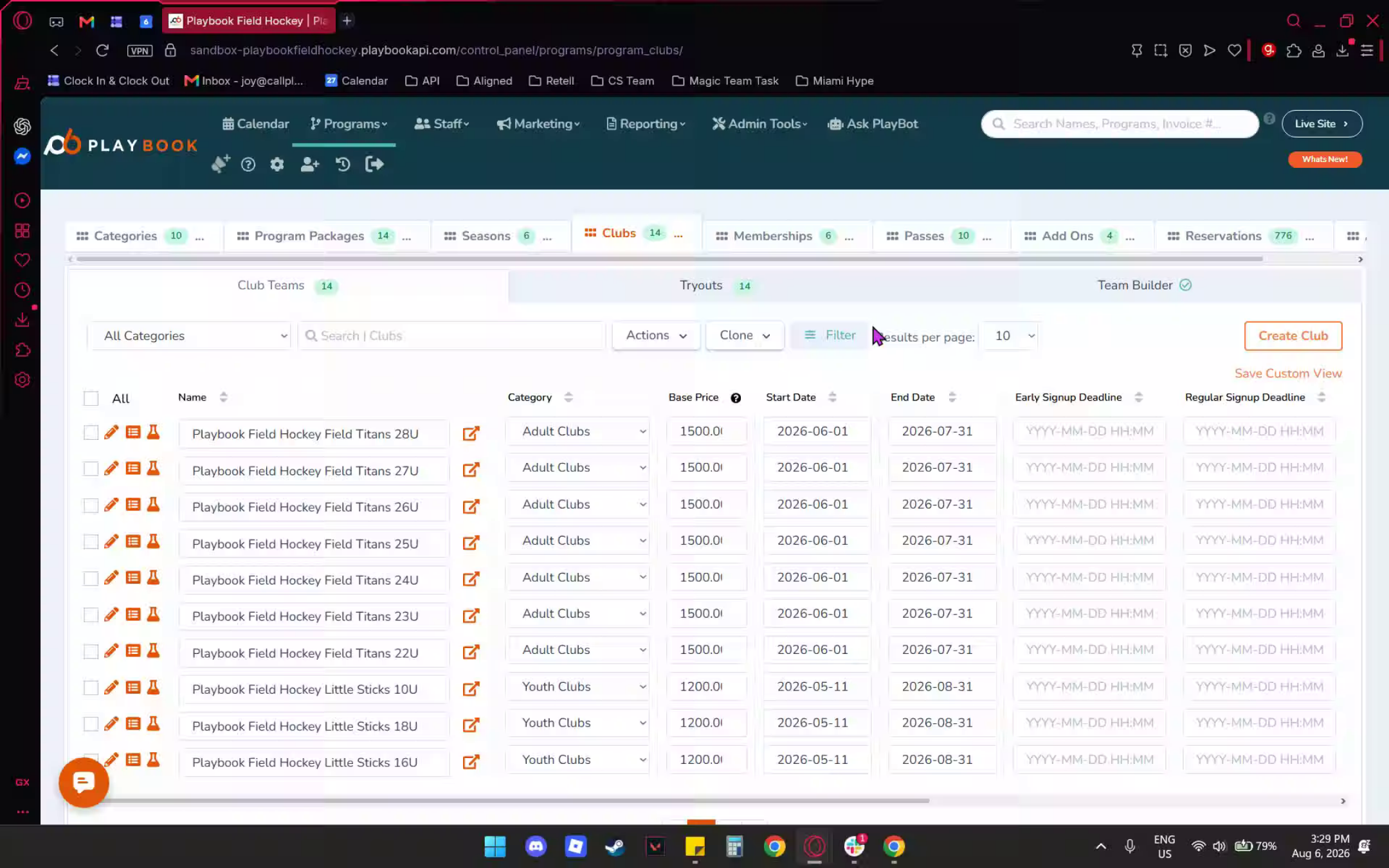Check the box for Field Titans 25U
Image resolution: width=1389 pixels, height=868 pixels.
[x=91, y=541]
